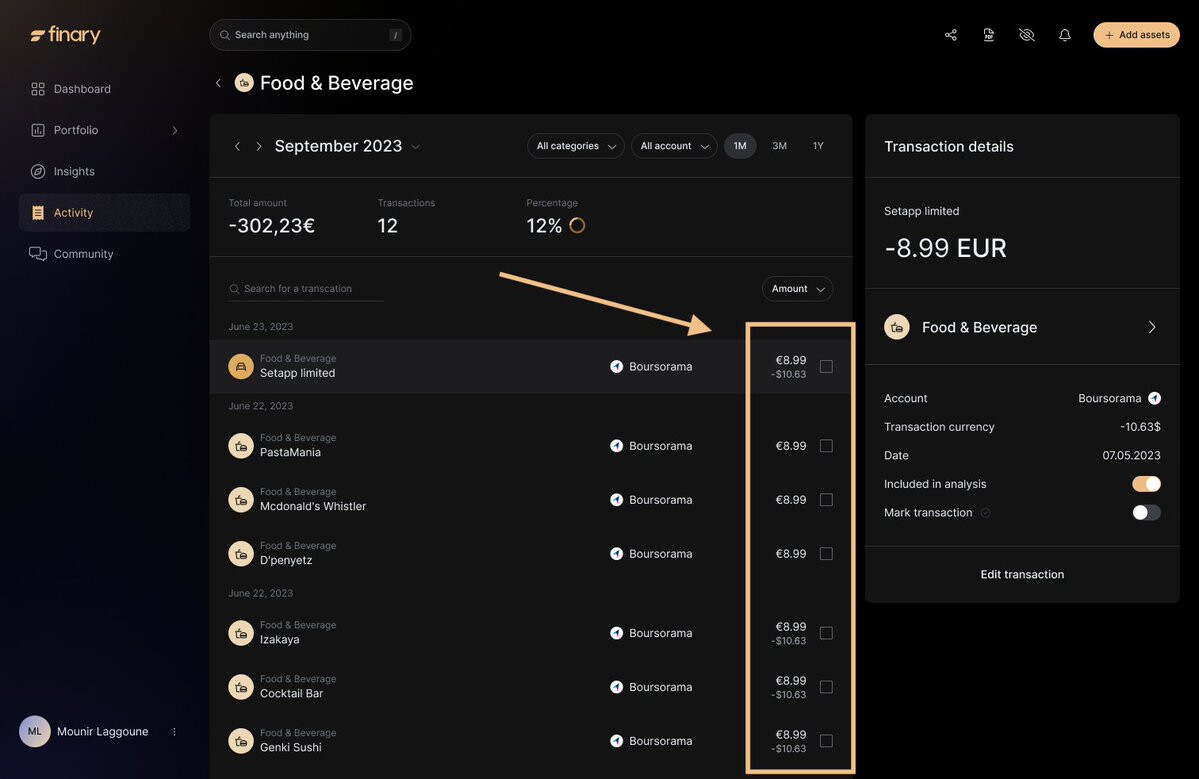Viewport: 1199px width, 779px height.
Task: Click the Finary logo
Action: (66, 35)
